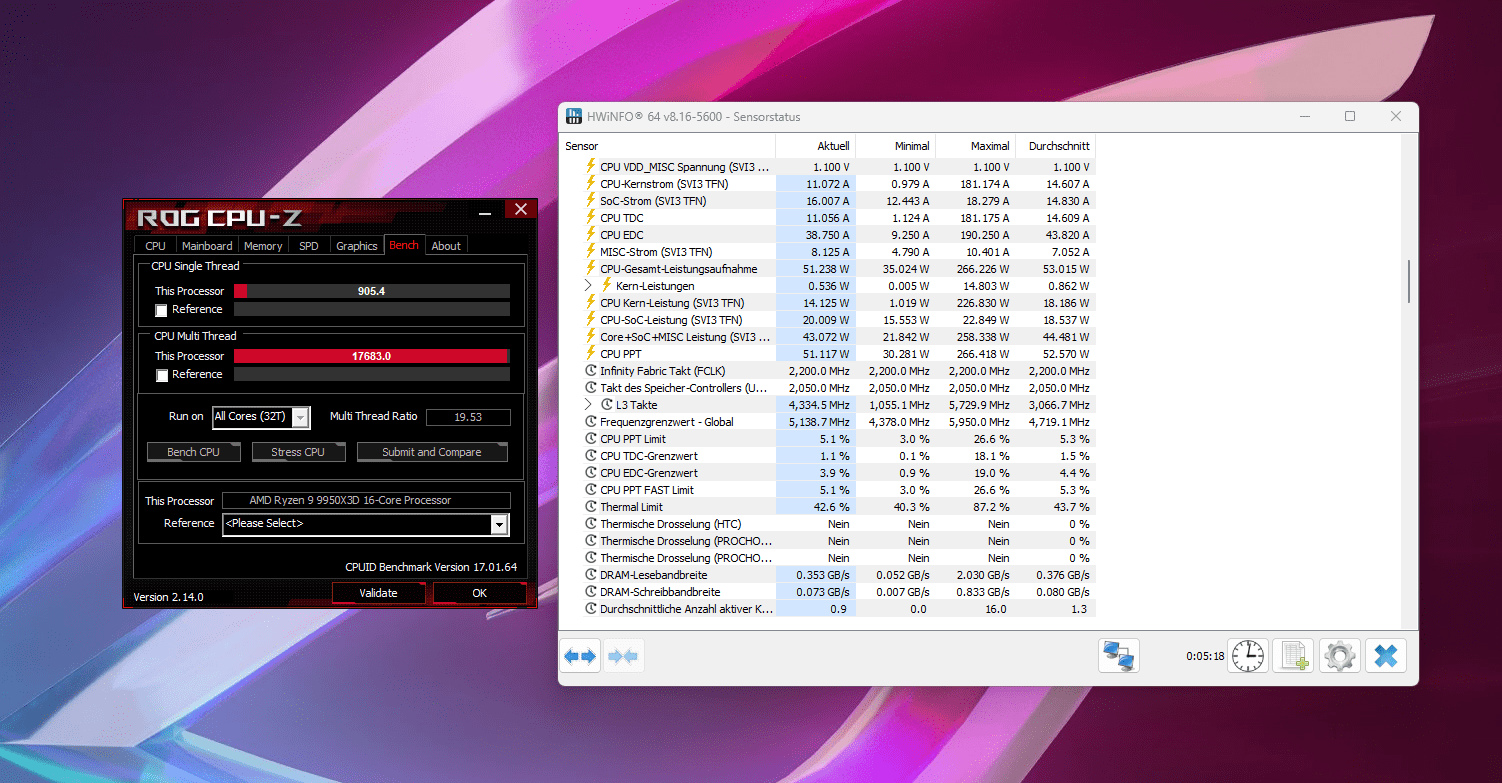Maximize the HWiNFO Sensorstatus window

pyautogui.click(x=1350, y=116)
